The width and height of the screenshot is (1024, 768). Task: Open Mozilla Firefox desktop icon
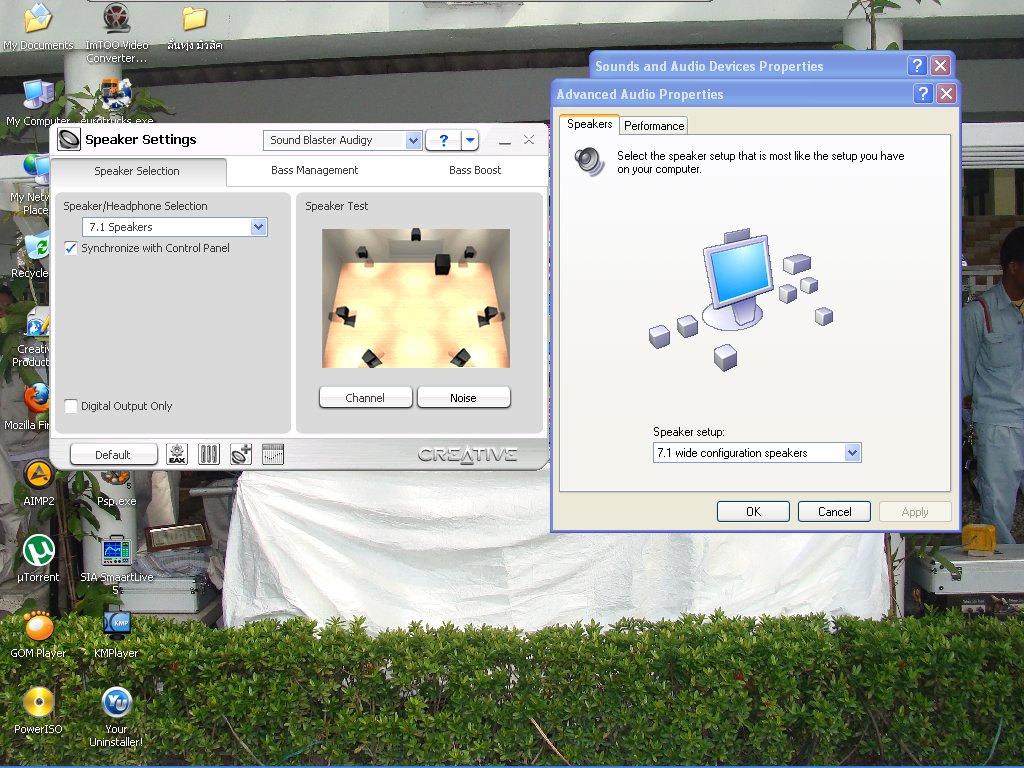(27, 407)
